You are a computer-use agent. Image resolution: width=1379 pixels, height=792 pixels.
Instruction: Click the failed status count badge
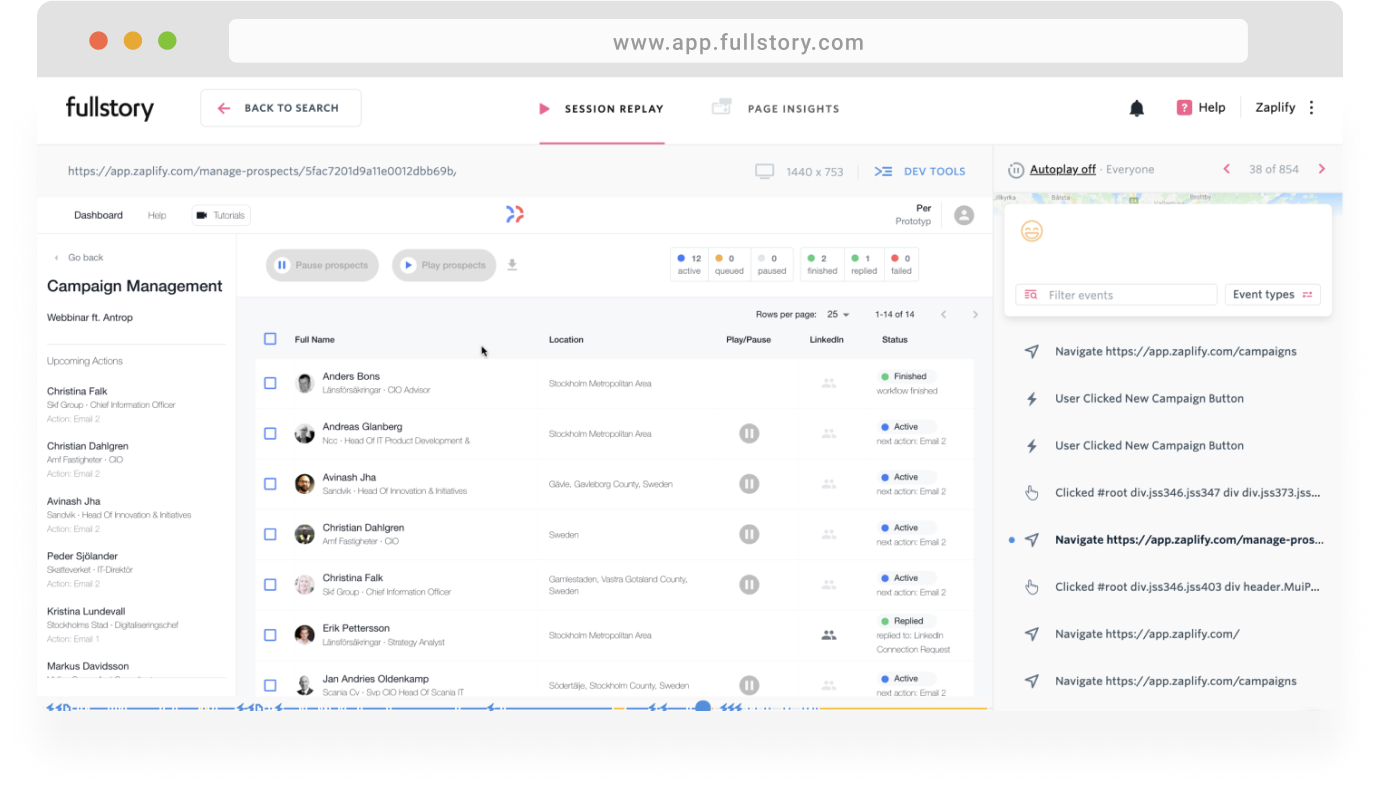point(901,264)
